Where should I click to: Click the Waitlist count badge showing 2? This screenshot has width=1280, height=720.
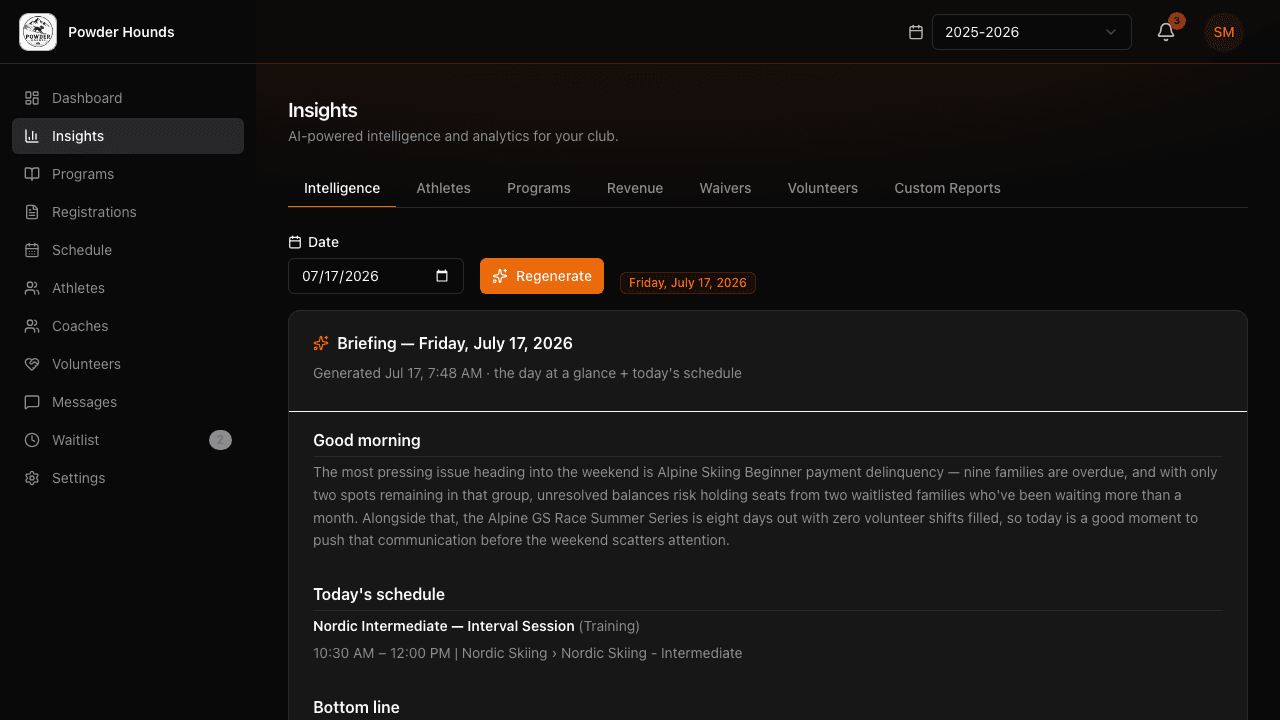220,440
